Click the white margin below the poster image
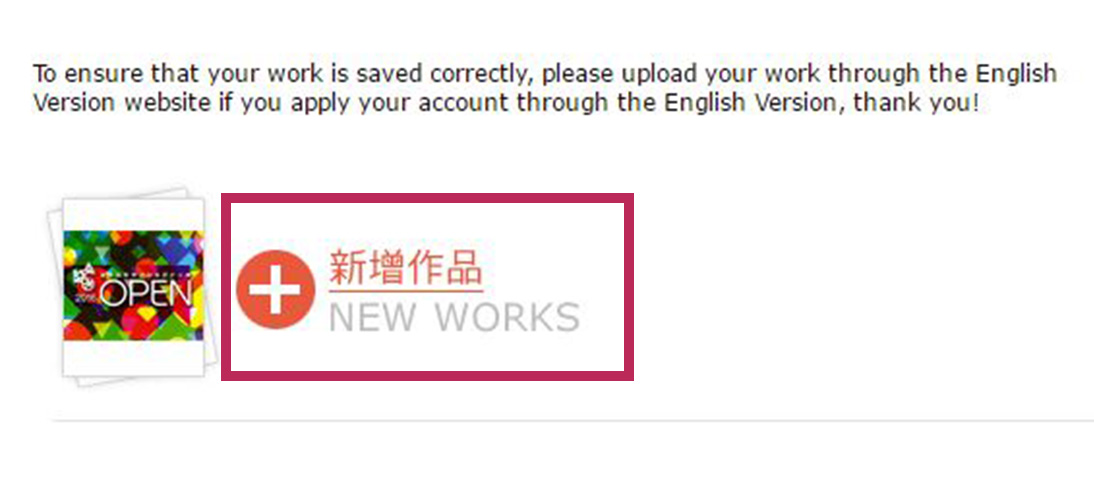 (x=133, y=358)
